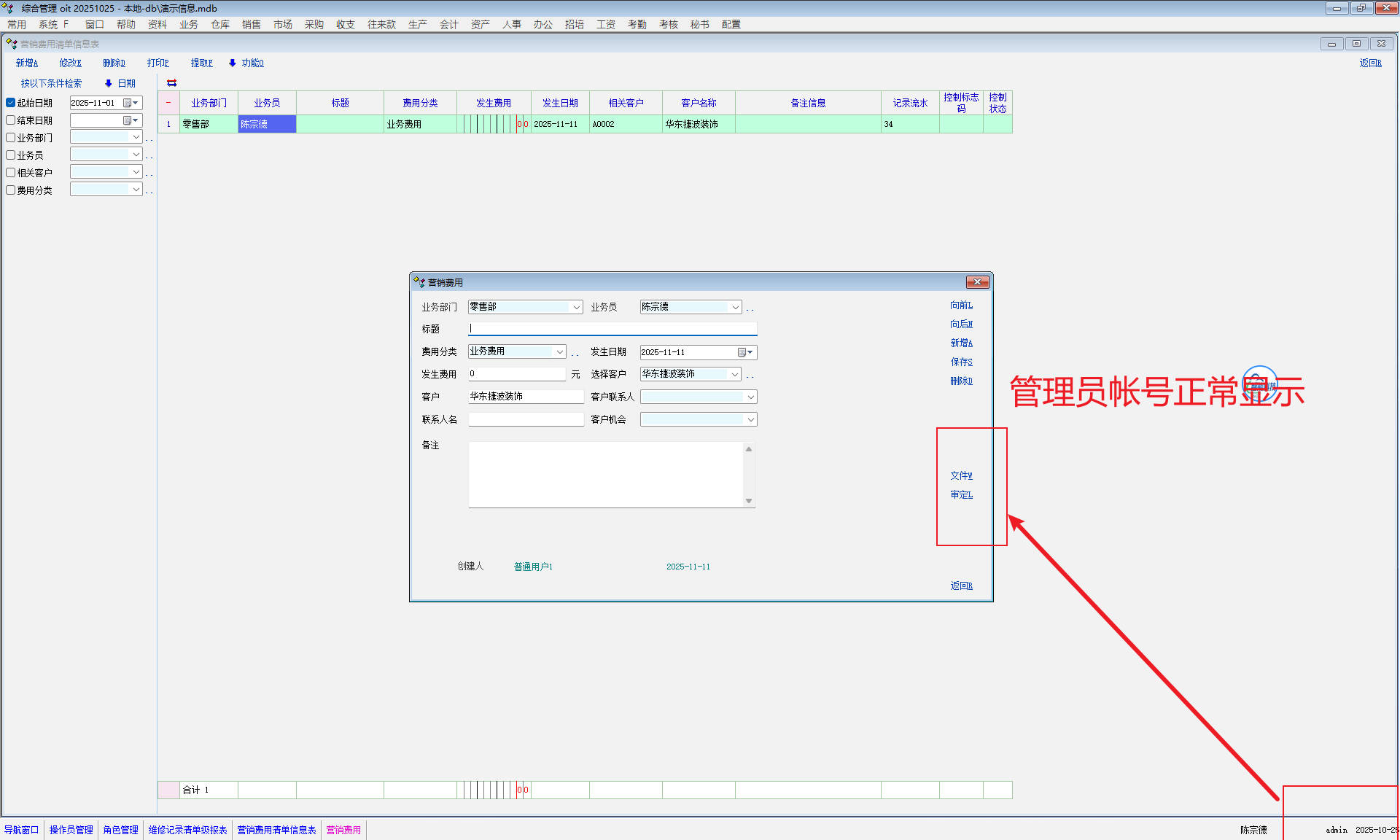Switch to the 操作员管理 bottom tab
The width and height of the screenshot is (1400, 840).
(71, 830)
